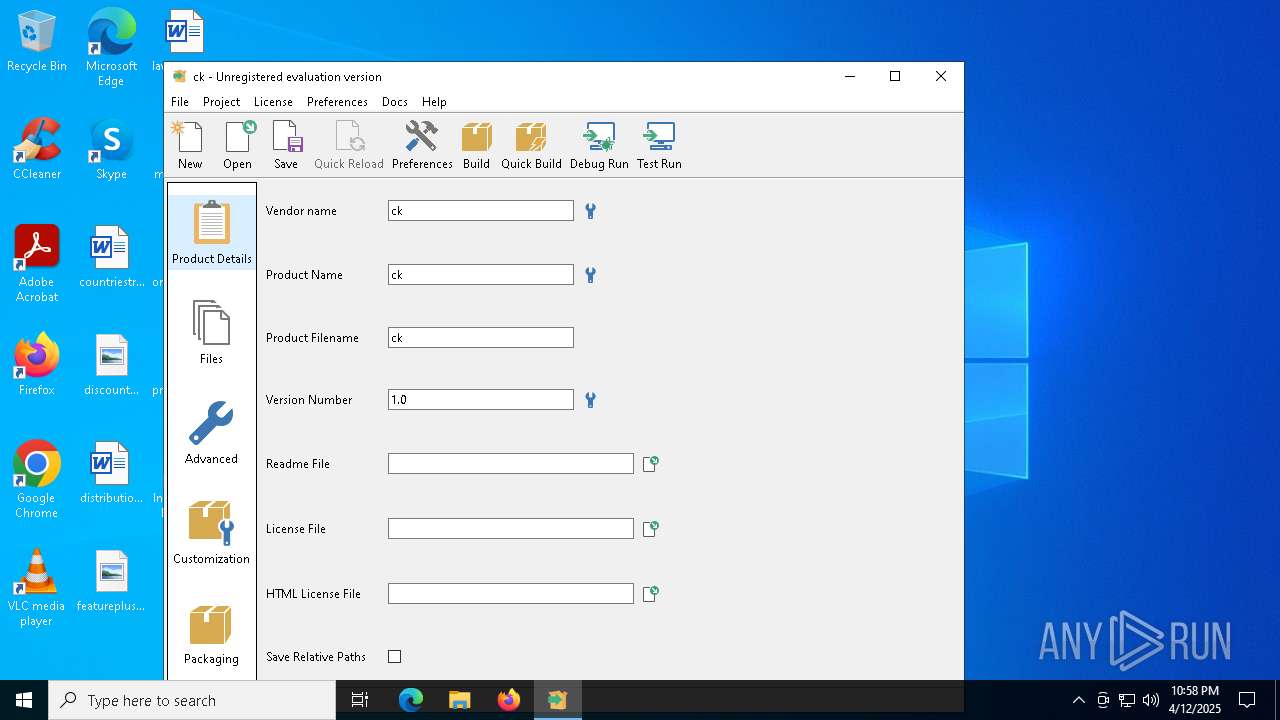This screenshot has width=1280, height=720.
Task: Open File Explorer from taskbar
Action: tap(459, 700)
